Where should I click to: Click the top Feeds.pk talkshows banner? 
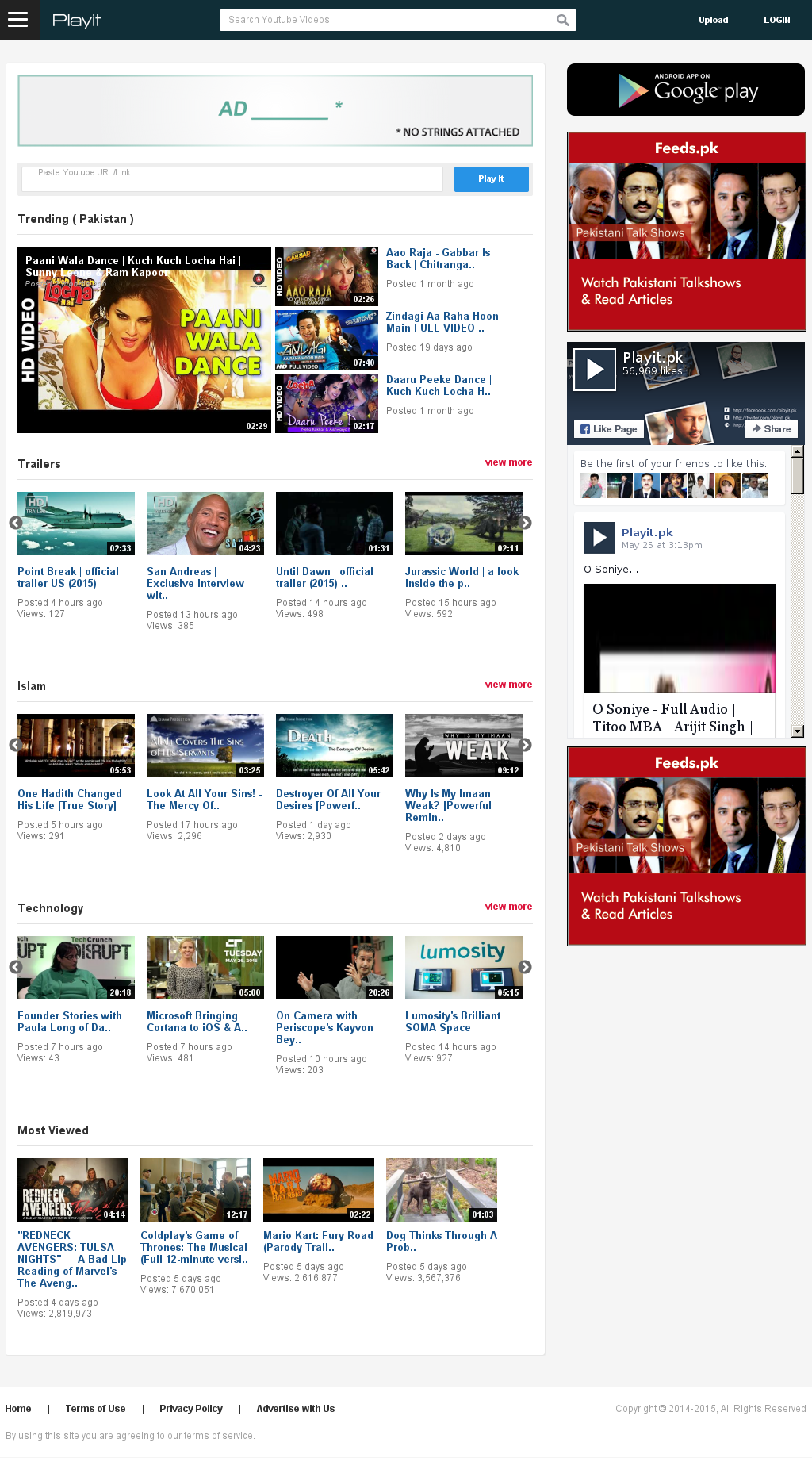point(687,232)
